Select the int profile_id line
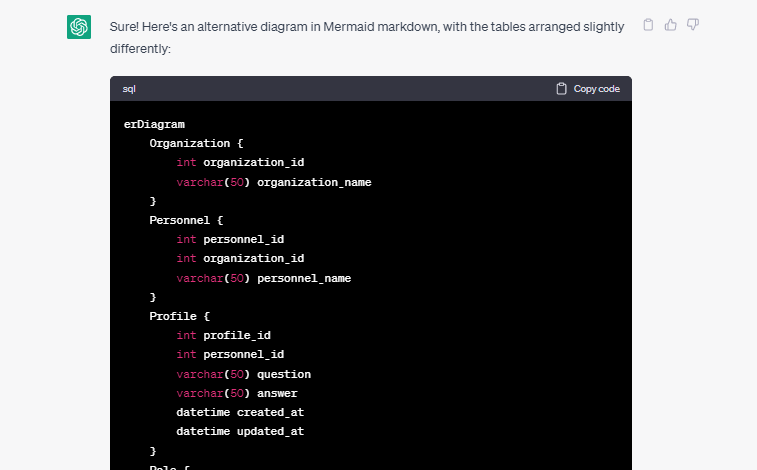The image size is (757, 470). click(223, 335)
